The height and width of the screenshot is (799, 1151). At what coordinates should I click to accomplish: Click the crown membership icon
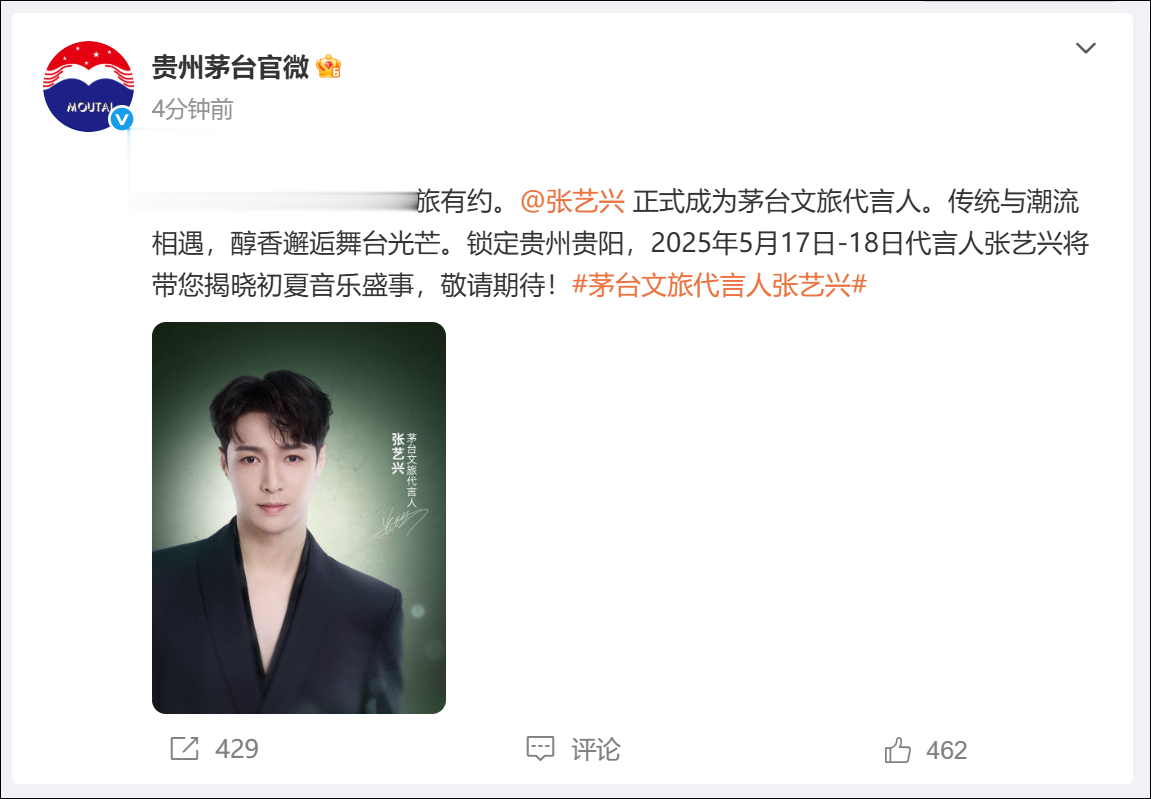click(328, 67)
